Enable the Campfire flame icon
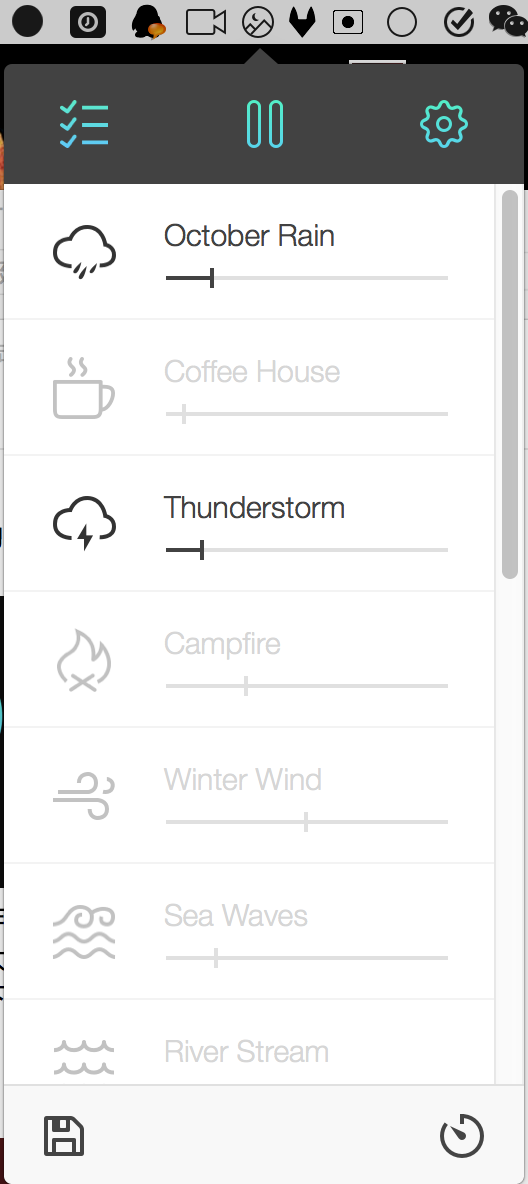The height and width of the screenshot is (1184, 528). [x=84, y=660]
